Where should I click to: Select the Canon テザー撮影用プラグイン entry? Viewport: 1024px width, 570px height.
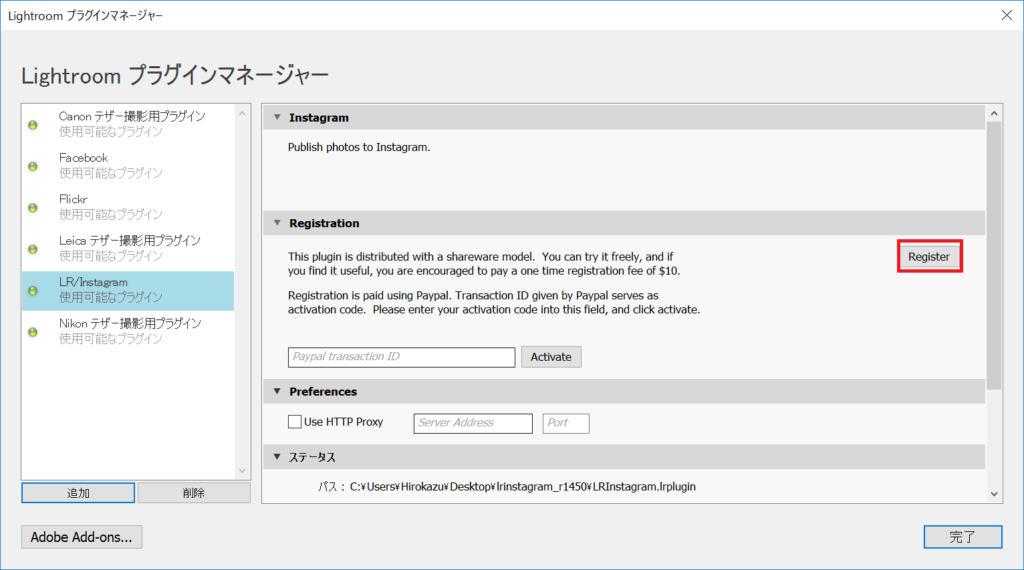coord(128,124)
